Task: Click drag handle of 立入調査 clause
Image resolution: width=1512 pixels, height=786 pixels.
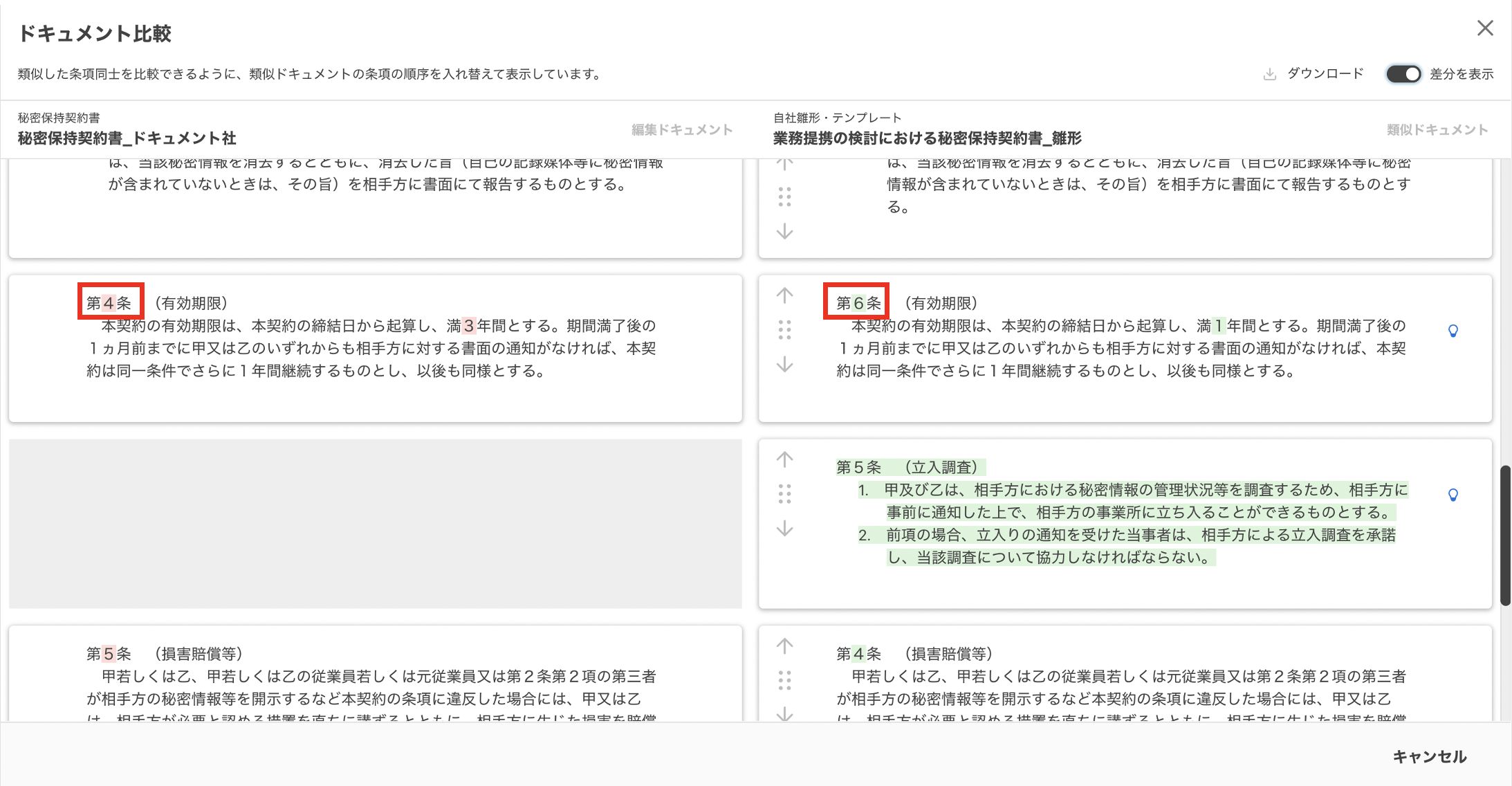Action: click(784, 494)
